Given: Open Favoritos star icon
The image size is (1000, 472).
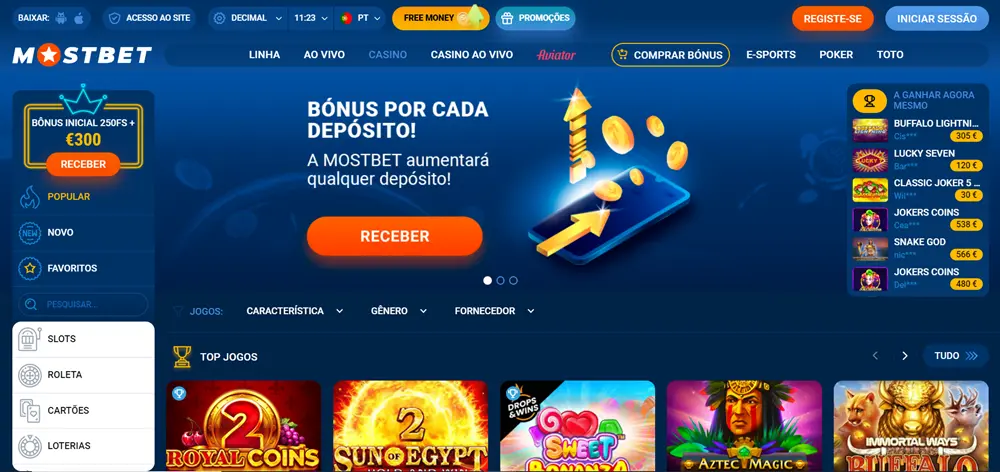Looking at the screenshot, I should point(30,269).
